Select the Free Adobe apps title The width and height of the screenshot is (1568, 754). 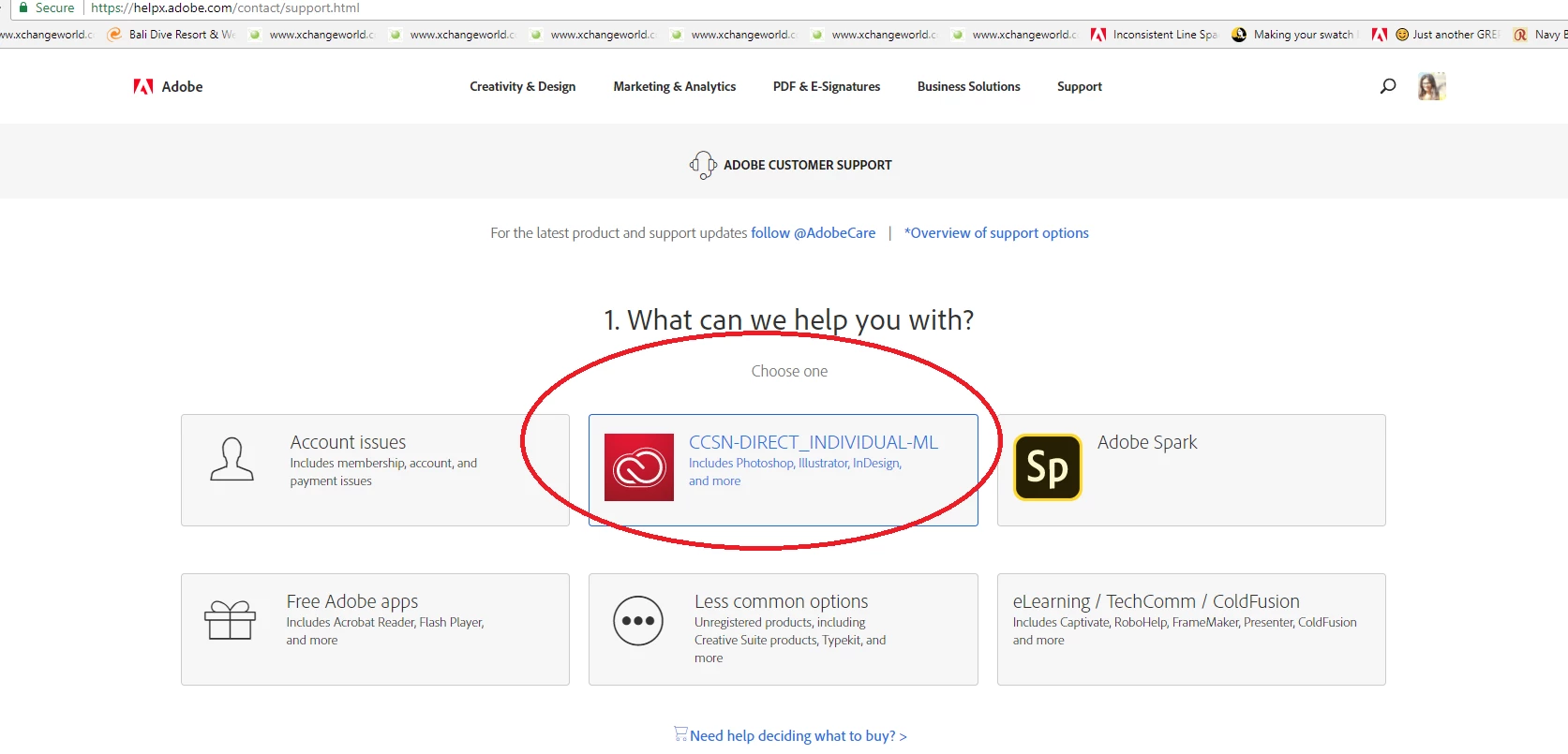pyautogui.click(x=352, y=601)
